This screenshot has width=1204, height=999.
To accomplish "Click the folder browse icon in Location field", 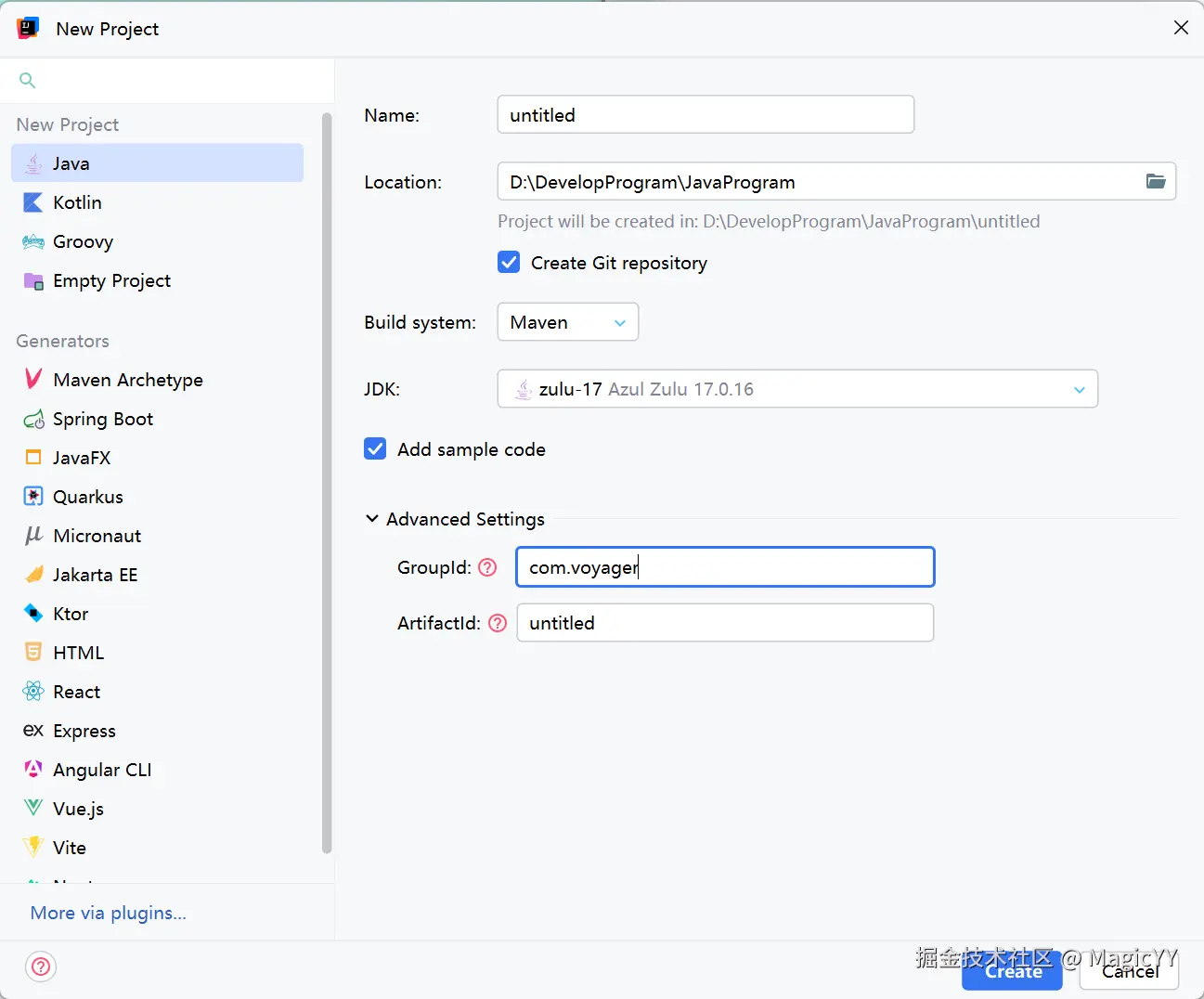I will (x=1156, y=181).
